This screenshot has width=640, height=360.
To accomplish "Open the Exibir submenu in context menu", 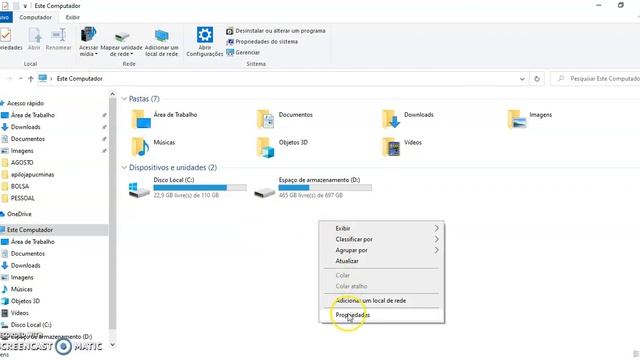I will pos(382,228).
